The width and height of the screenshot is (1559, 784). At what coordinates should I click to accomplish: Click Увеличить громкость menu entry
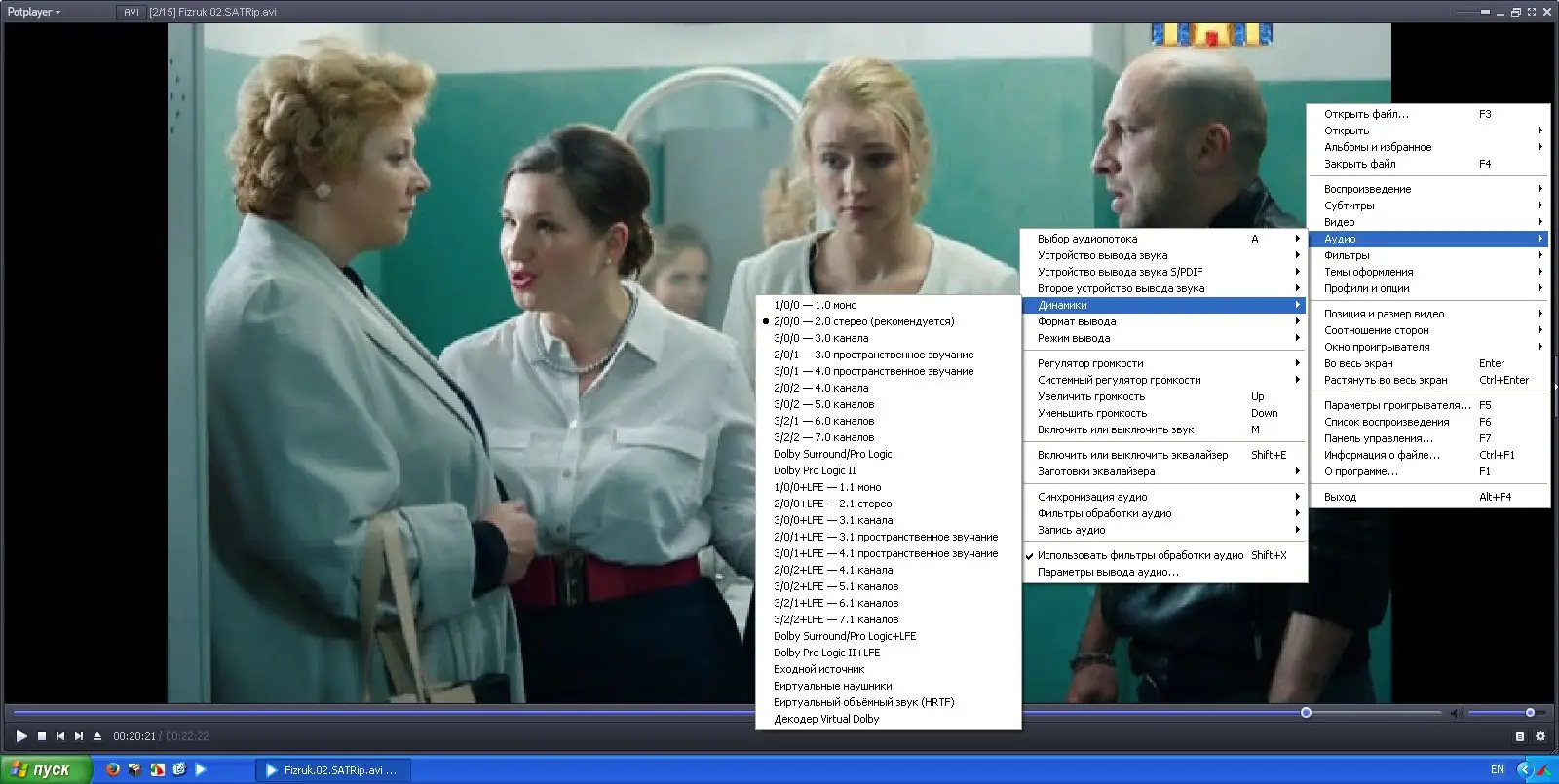pyautogui.click(x=1163, y=396)
